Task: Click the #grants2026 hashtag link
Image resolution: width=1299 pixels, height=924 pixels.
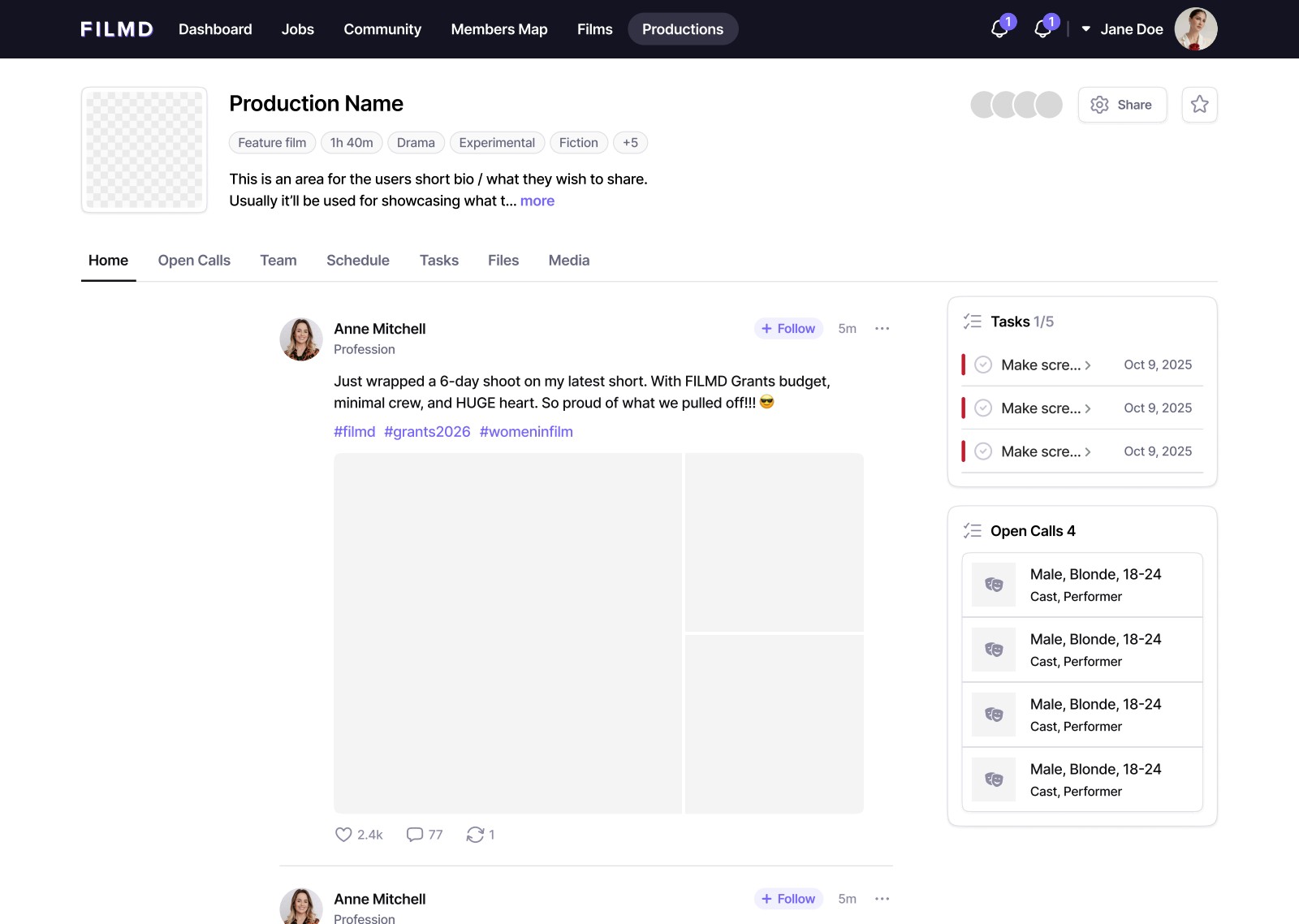Action: [427, 432]
